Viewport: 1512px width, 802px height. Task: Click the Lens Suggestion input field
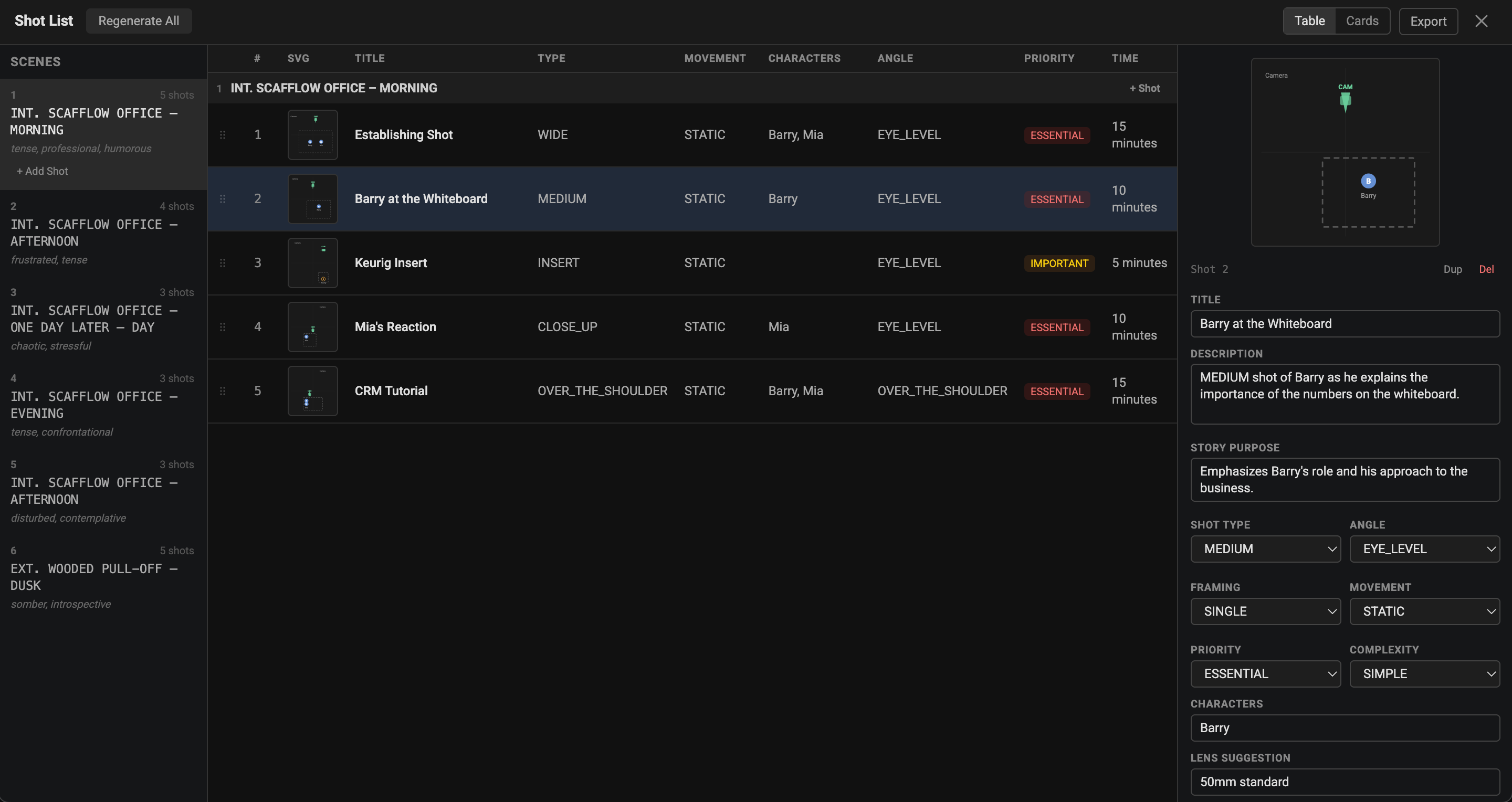pos(1344,782)
